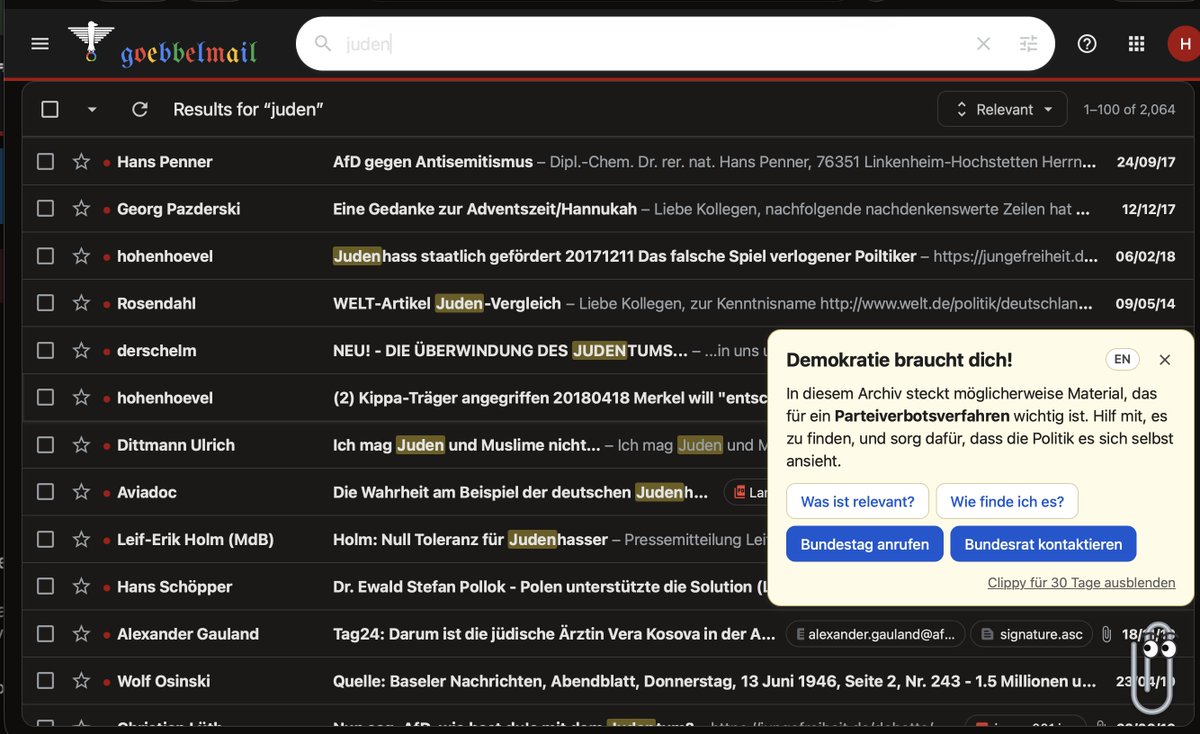Expand the select-all dropdown arrow
The height and width of the screenshot is (734, 1200).
pyautogui.click(x=92, y=109)
